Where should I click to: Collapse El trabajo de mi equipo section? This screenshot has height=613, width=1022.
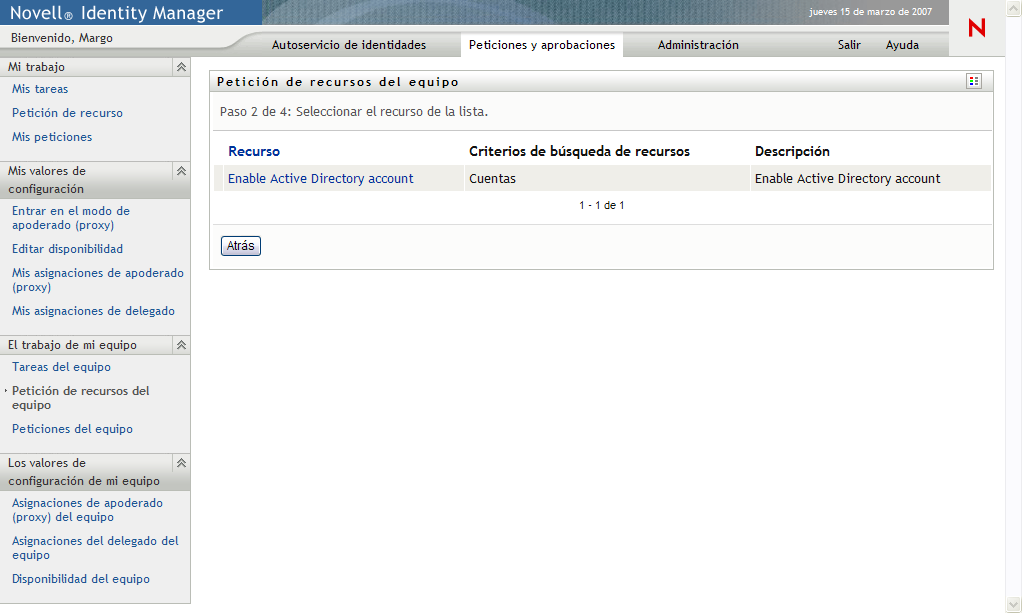pos(181,345)
